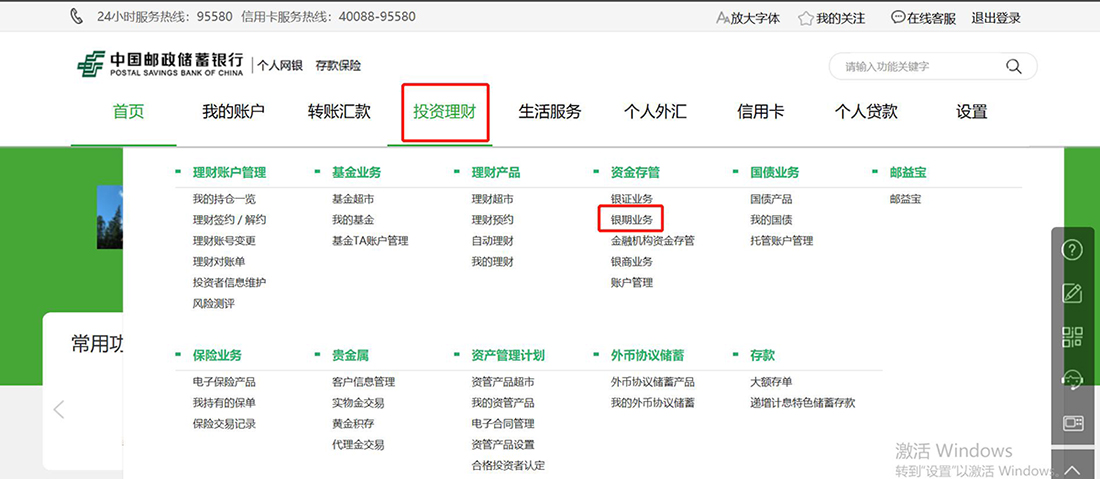Click the search magnifier icon
1100x479 pixels.
tap(1013, 67)
